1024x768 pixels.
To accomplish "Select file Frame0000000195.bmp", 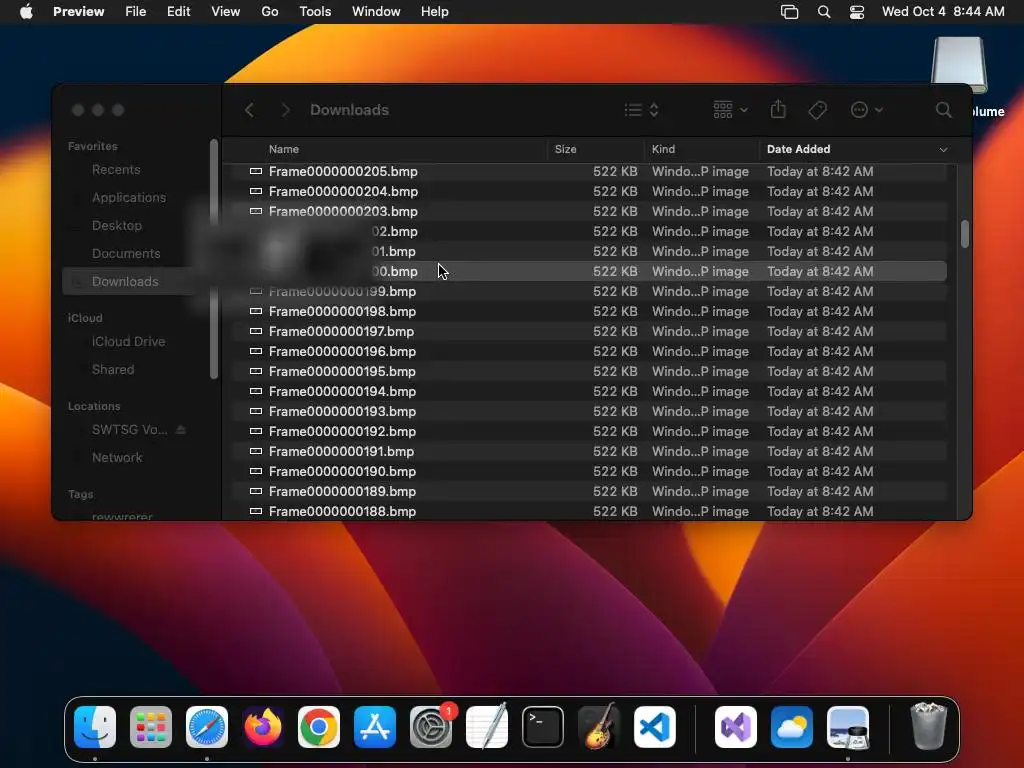I will [x=588, y=372].
